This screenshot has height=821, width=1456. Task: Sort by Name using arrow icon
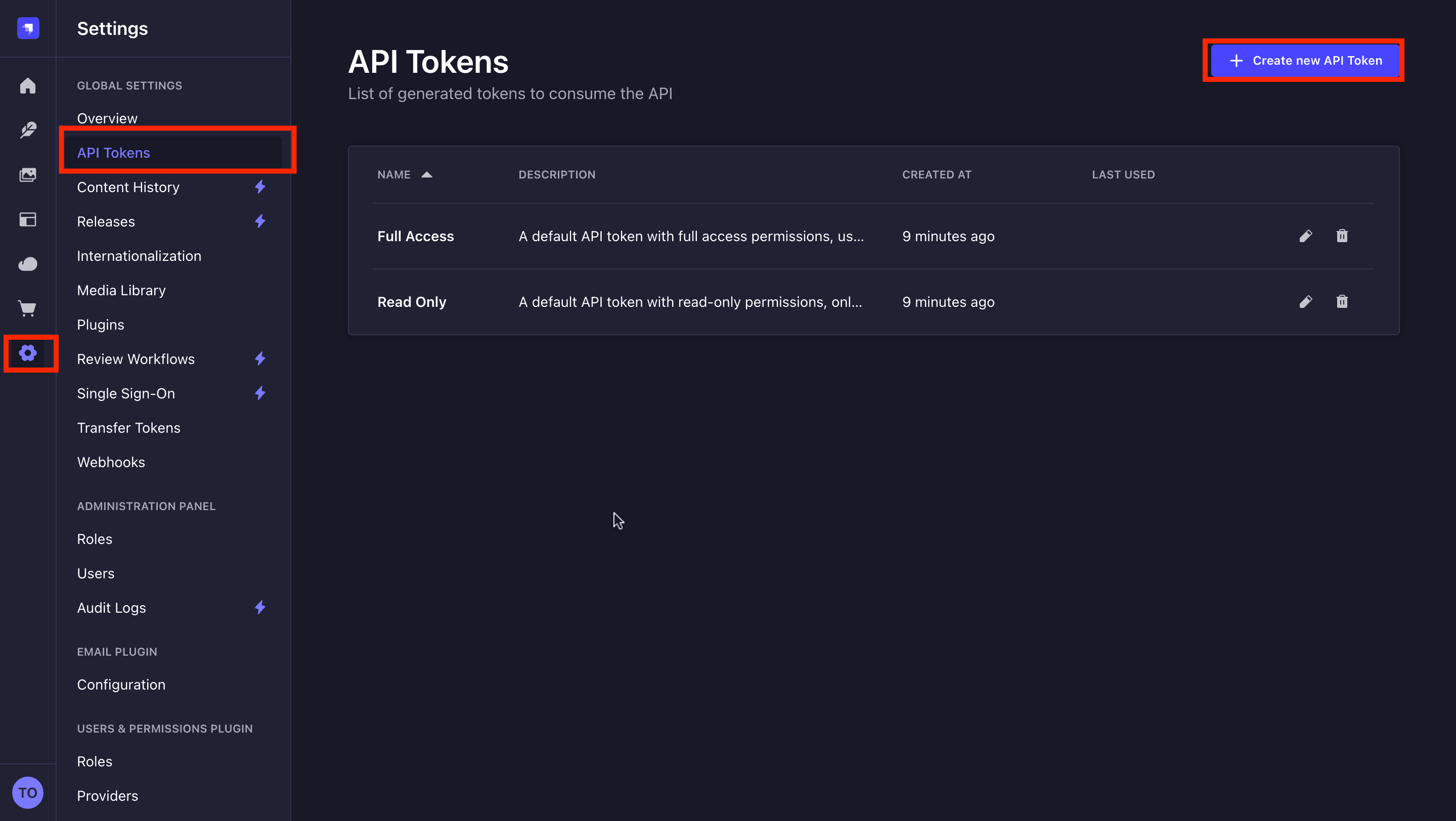(x=427, y=174)
